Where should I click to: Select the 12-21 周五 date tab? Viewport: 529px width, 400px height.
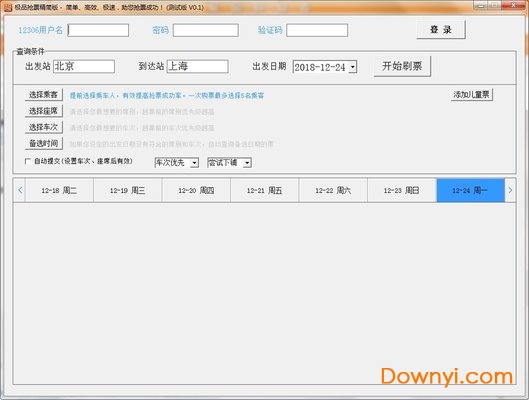[264, 191]
